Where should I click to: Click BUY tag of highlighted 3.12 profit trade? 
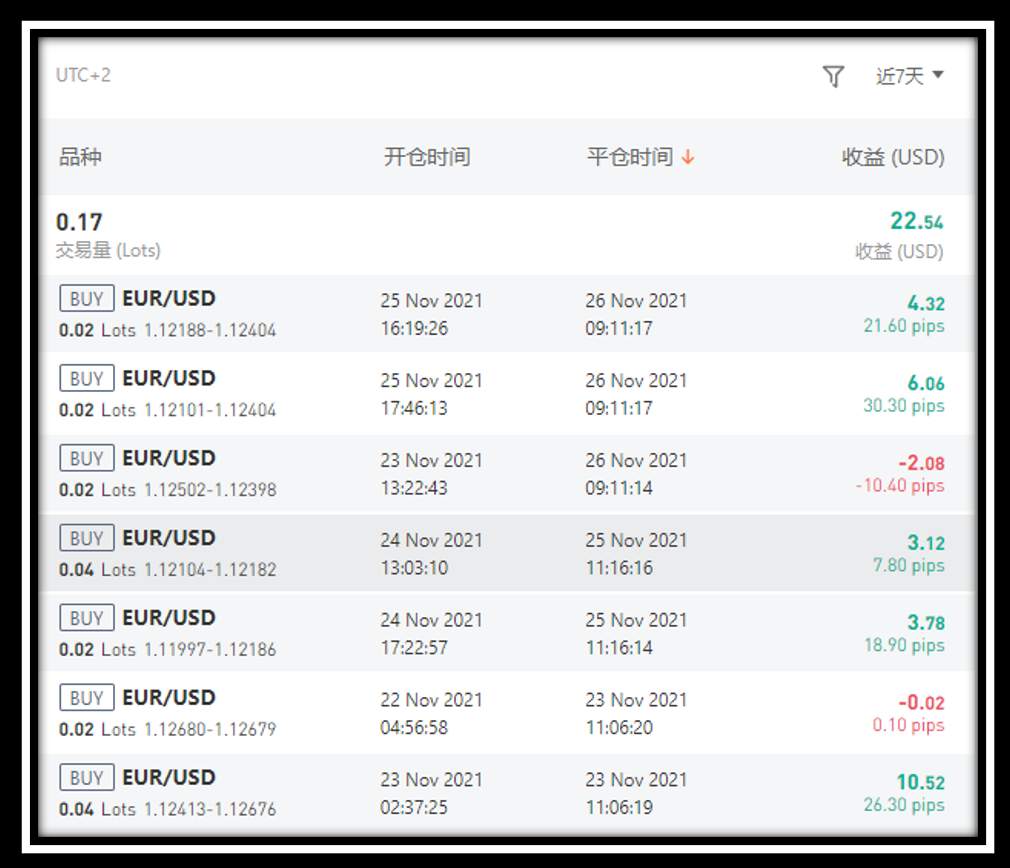[87, 538]
